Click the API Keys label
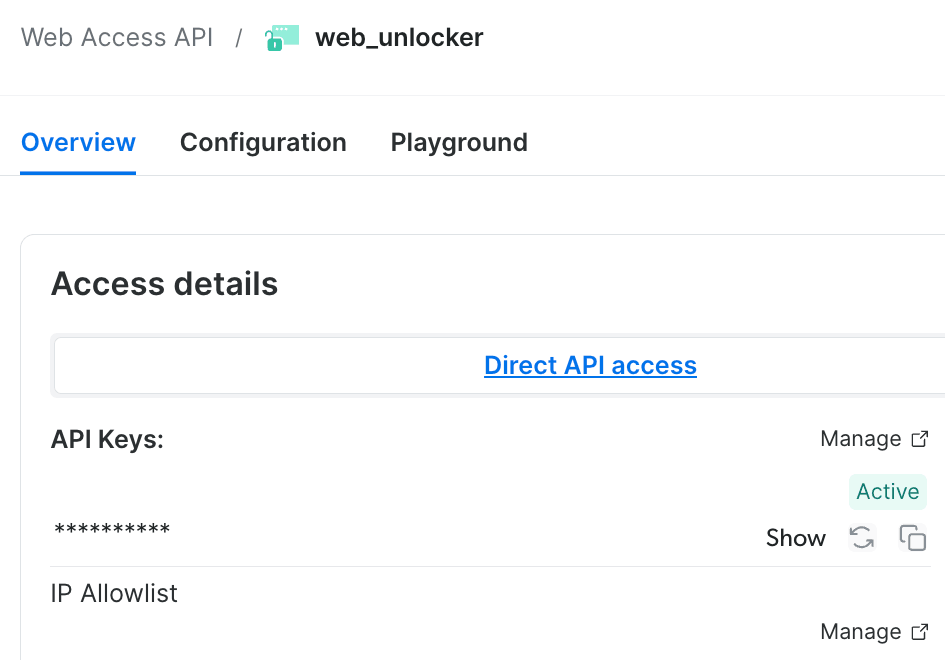 [x=107, y=439]
